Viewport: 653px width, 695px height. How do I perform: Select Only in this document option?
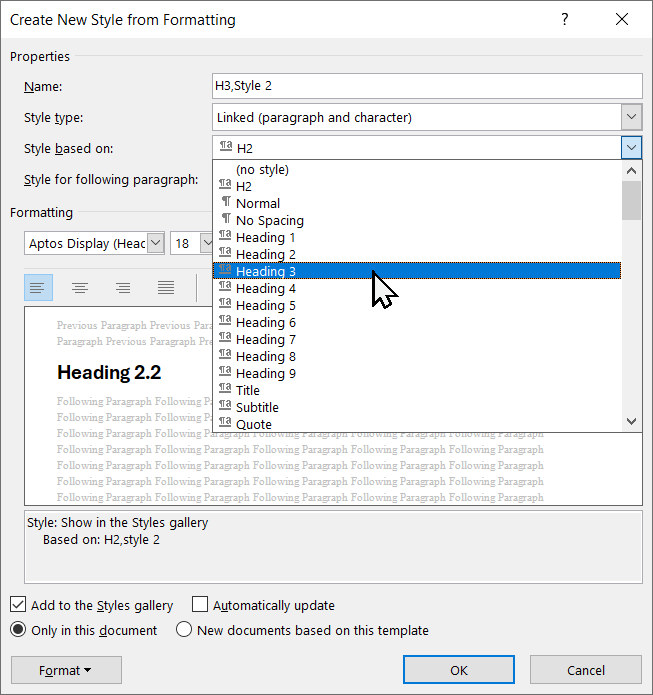tap(19, 630)
